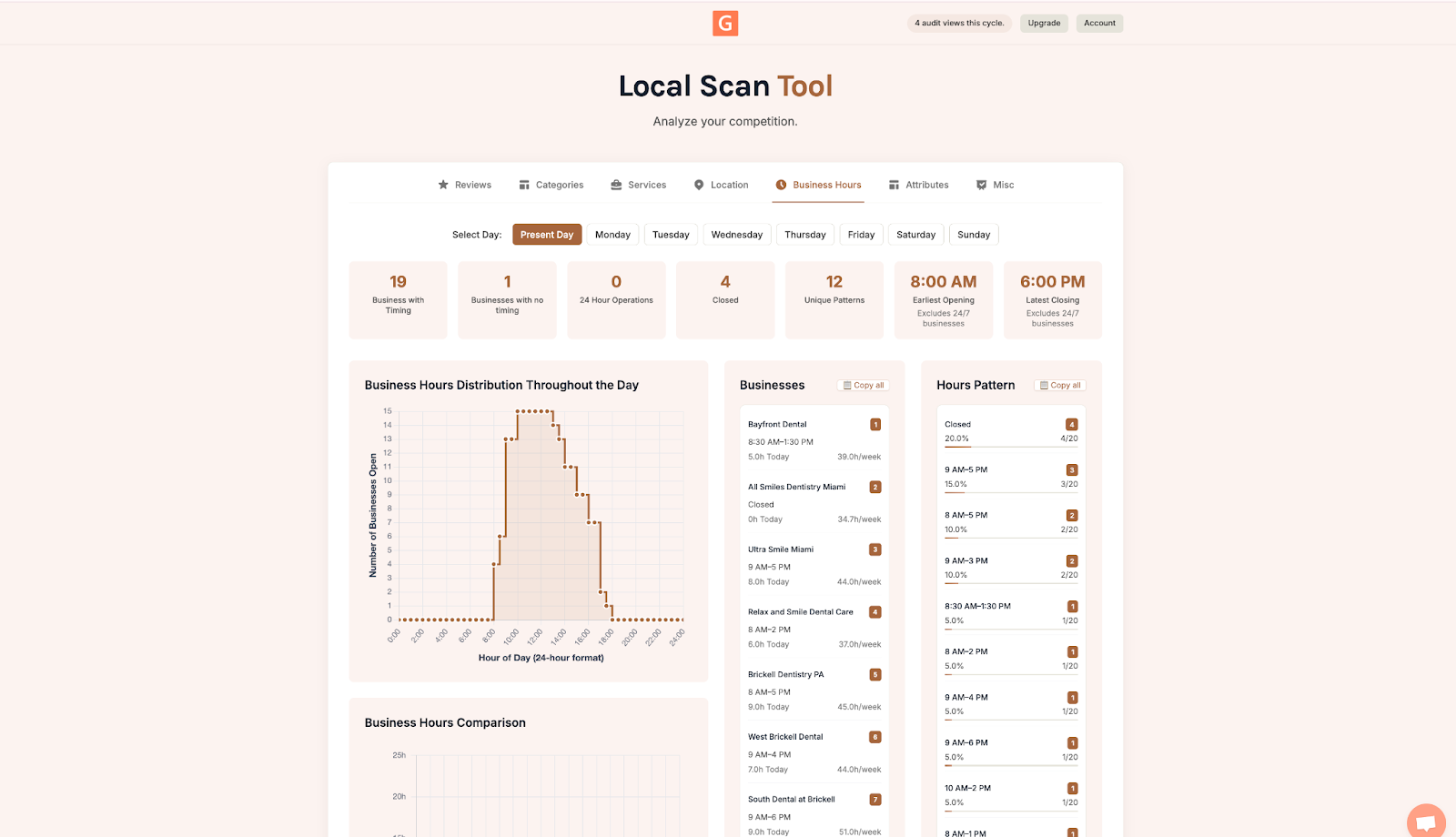Click the orange G logo at the top
Image resolution: width=1456 pixels, height=837 pixels.
pos(725,24)
